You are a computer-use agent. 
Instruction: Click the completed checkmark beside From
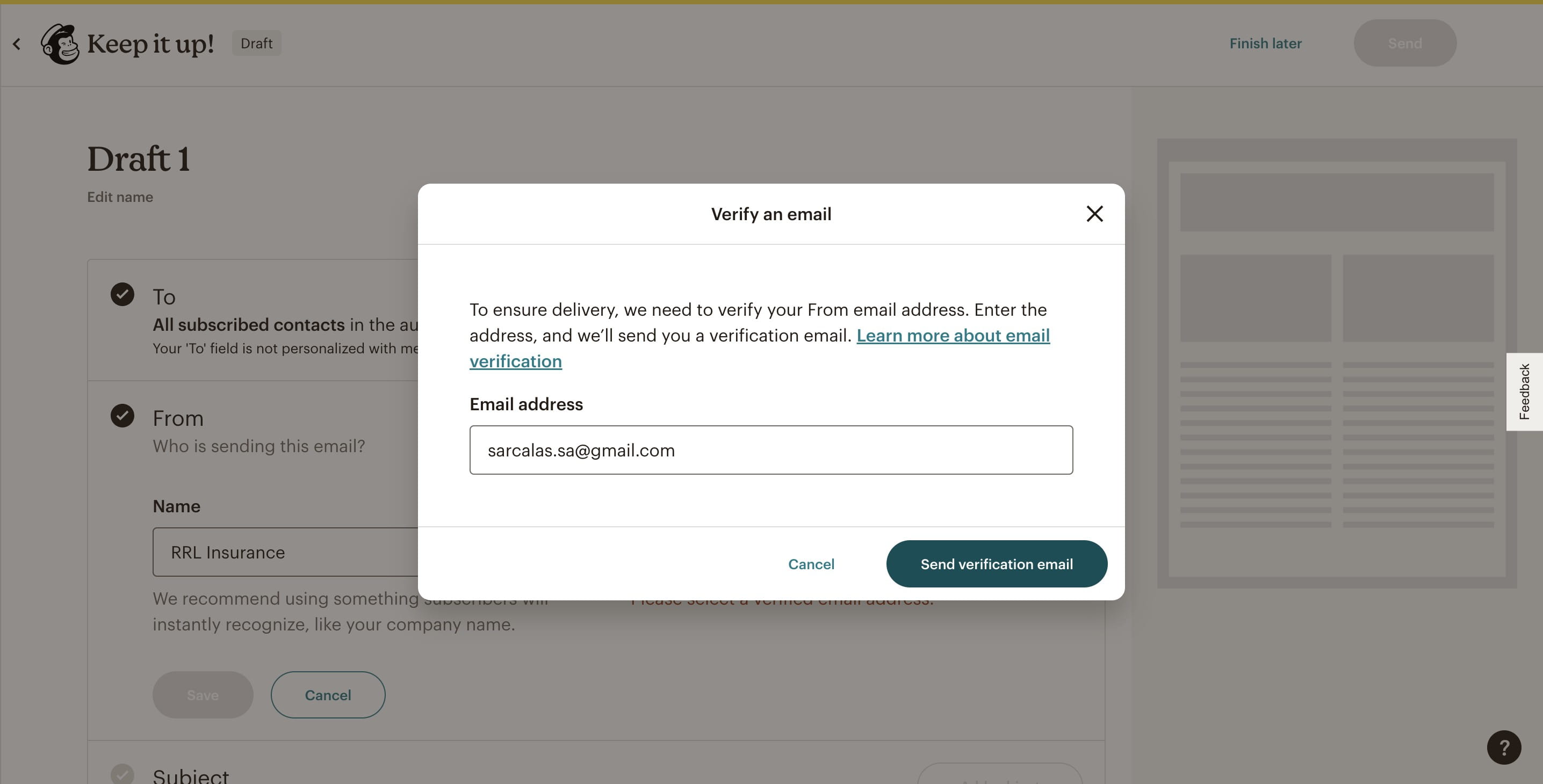(x=123, y=415)
